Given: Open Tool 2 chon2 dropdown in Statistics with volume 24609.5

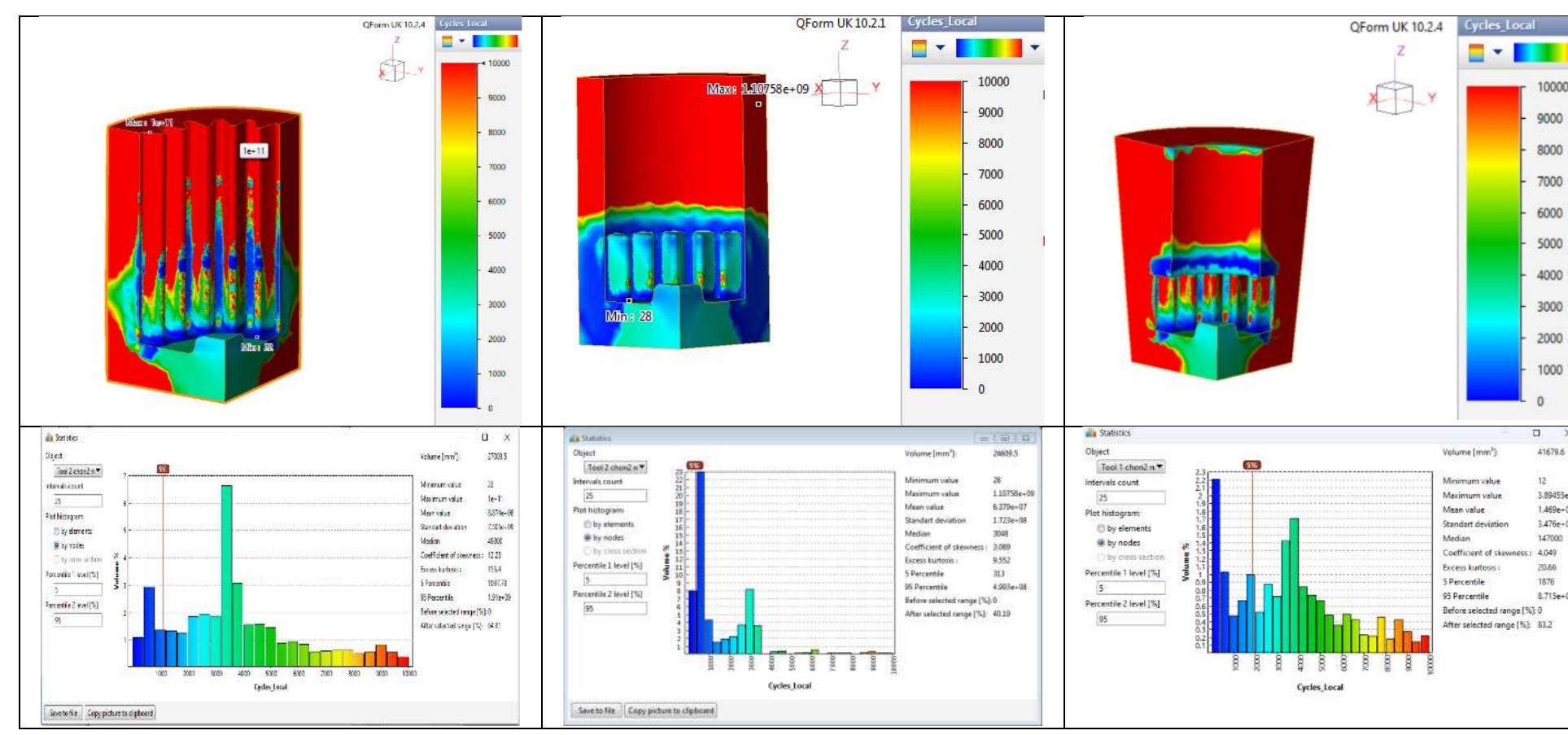Looking at the screenshot, I should tap(616, 467).
